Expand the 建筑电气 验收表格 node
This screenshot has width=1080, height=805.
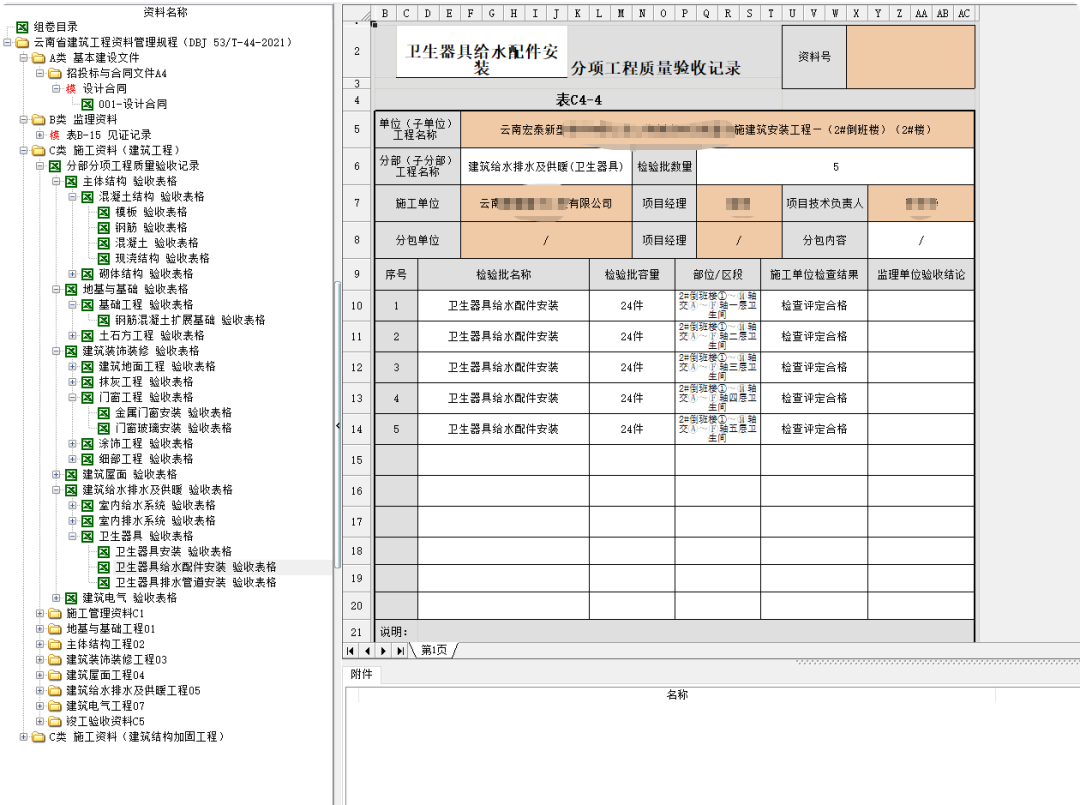click(x=56, y=598)
